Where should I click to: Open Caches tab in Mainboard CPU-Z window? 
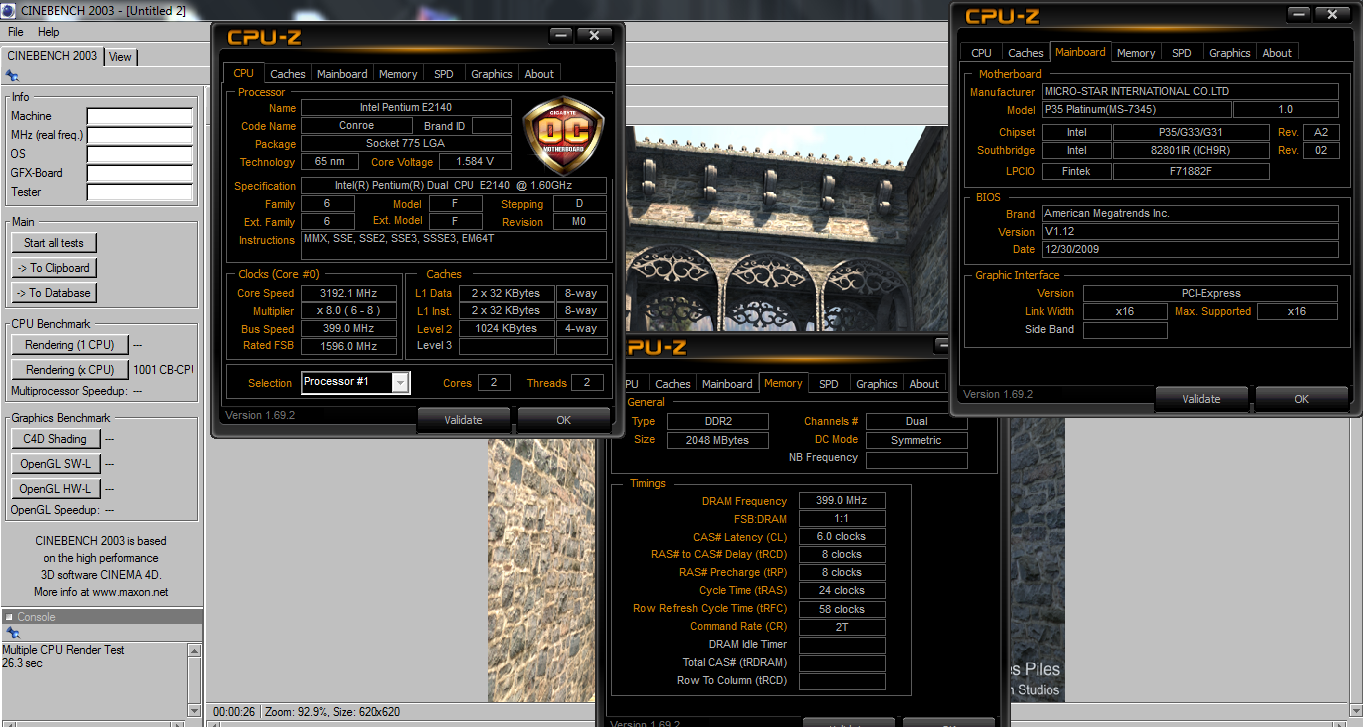coord(1026,53)
